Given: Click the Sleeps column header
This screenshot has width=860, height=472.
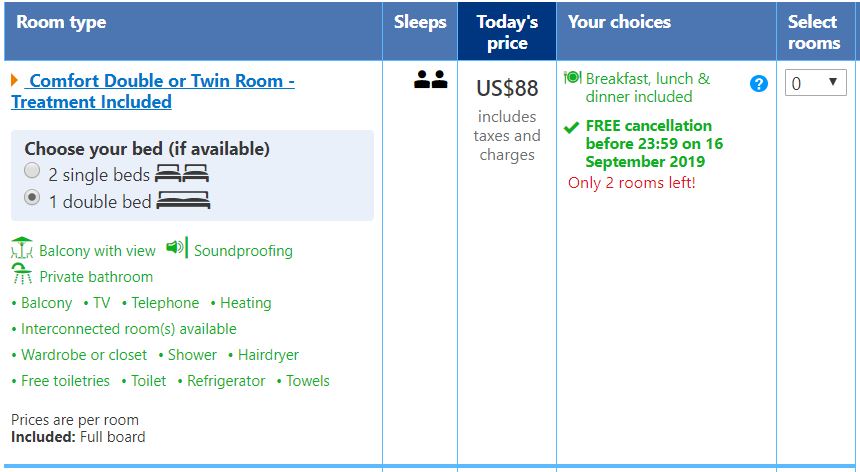Looking at the screenshot, I should tap(420, 22).
